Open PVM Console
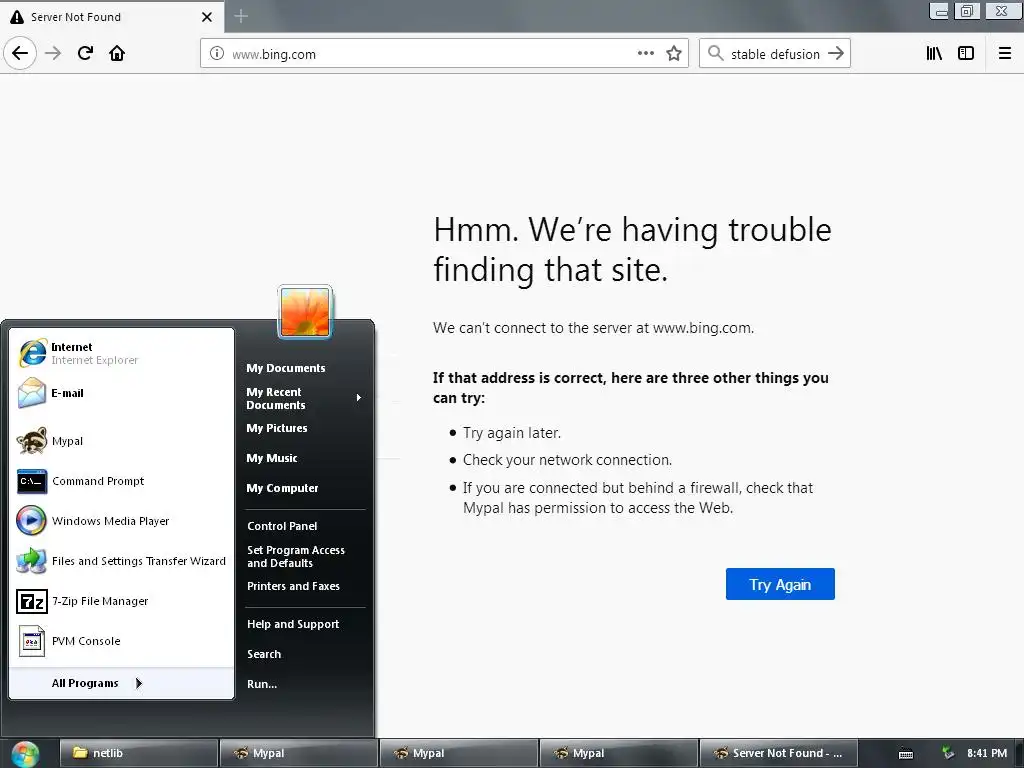Screen dimensions: 1024x768 (121, 641)
